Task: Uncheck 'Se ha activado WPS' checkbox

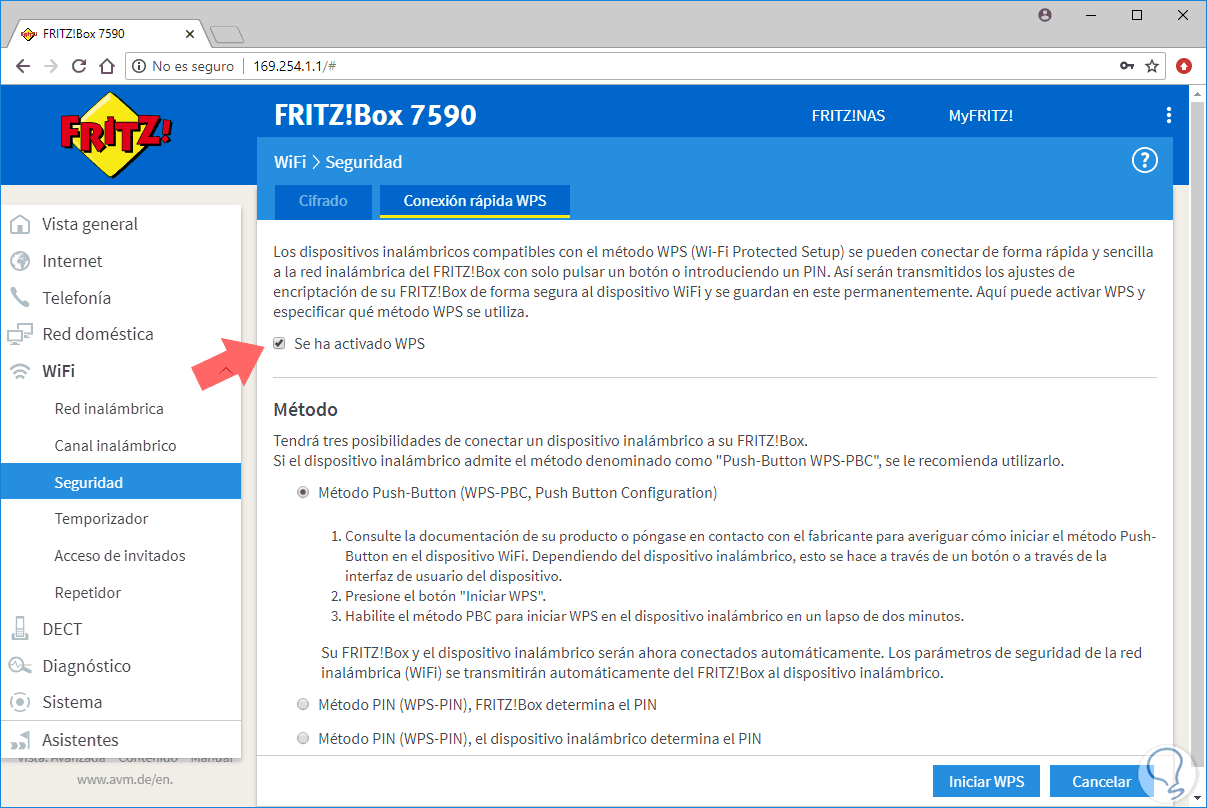Action: [279, 344]
